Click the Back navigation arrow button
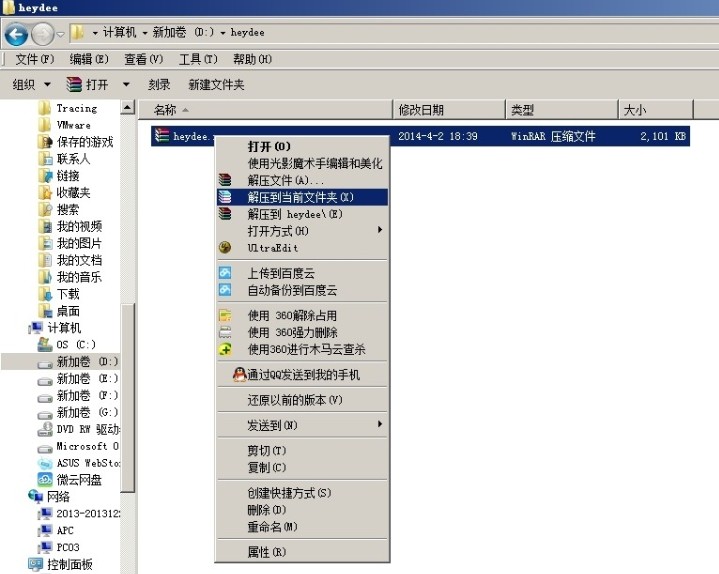719x574 pixels. coord(16,34)
